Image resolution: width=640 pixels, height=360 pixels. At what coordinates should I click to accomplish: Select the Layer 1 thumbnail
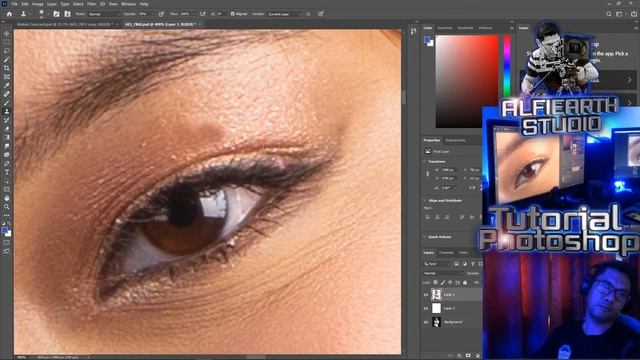click(x=436, y=294)
